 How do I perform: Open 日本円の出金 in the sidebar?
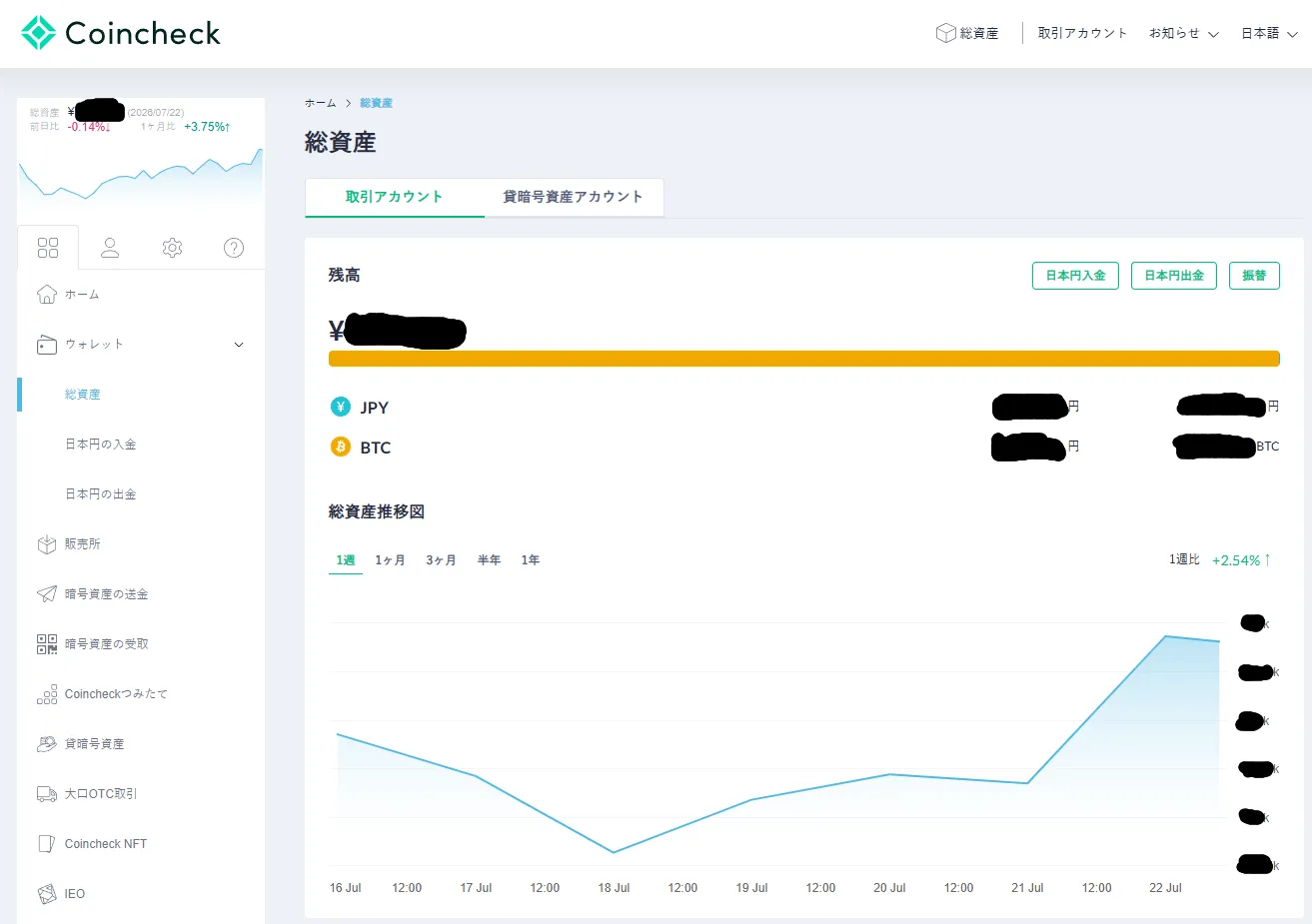[101, 494]
